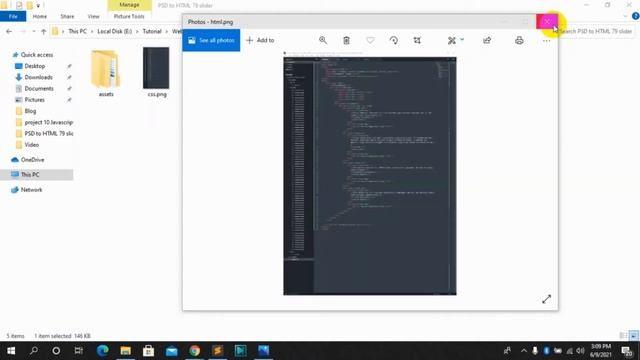
Task: Click the Explorer help question icon
Action: coord(635,16)
